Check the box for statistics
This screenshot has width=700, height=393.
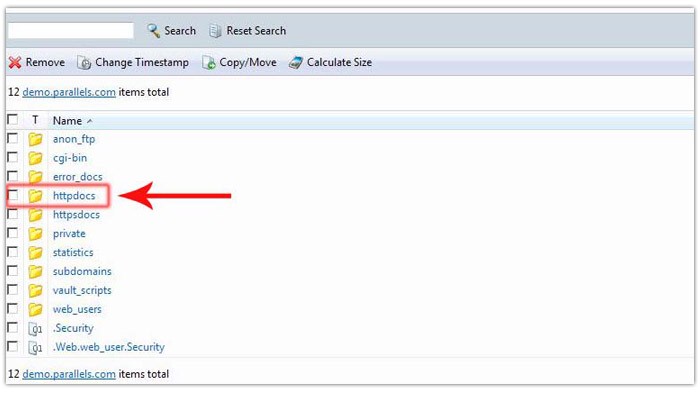[13, 252]
